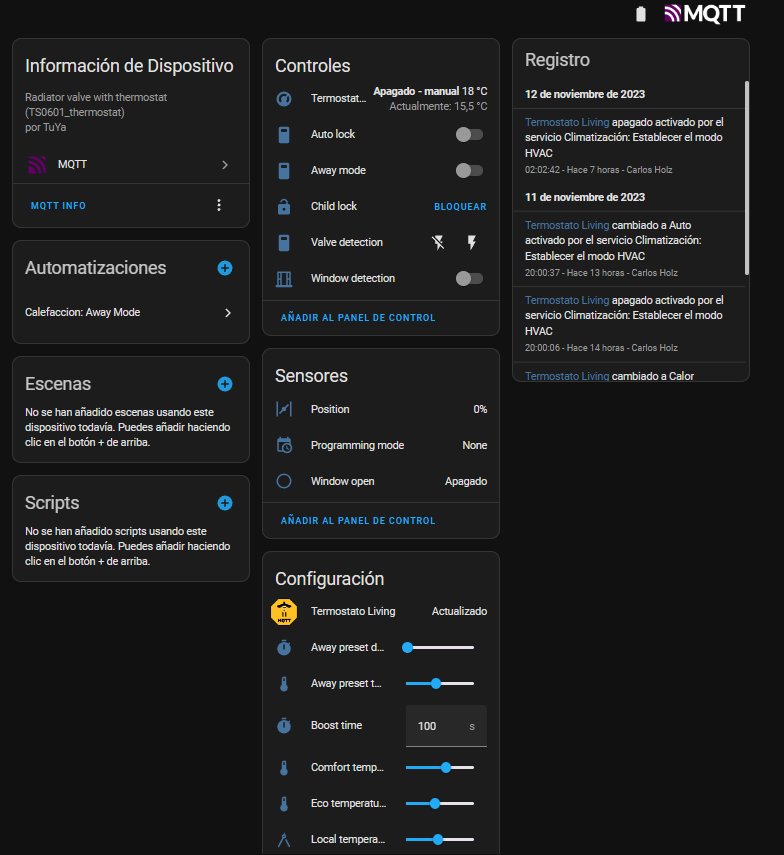The image size is (784, 855).
Task: Open the MQTT integration row chevron
Action: point(225,164)
